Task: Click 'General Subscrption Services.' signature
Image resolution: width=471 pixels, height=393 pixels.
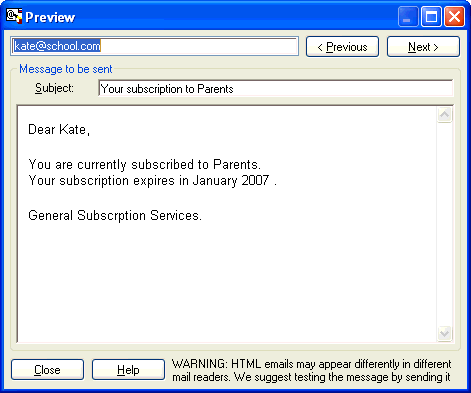Action: (x=115, y=215)
